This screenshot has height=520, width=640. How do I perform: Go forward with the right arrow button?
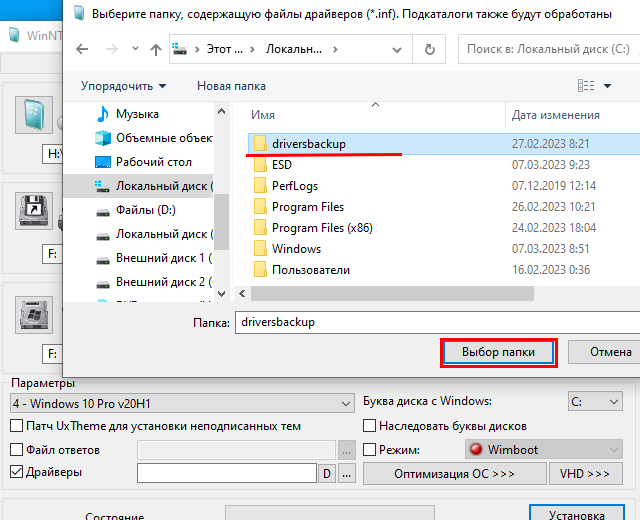[111, 49]
